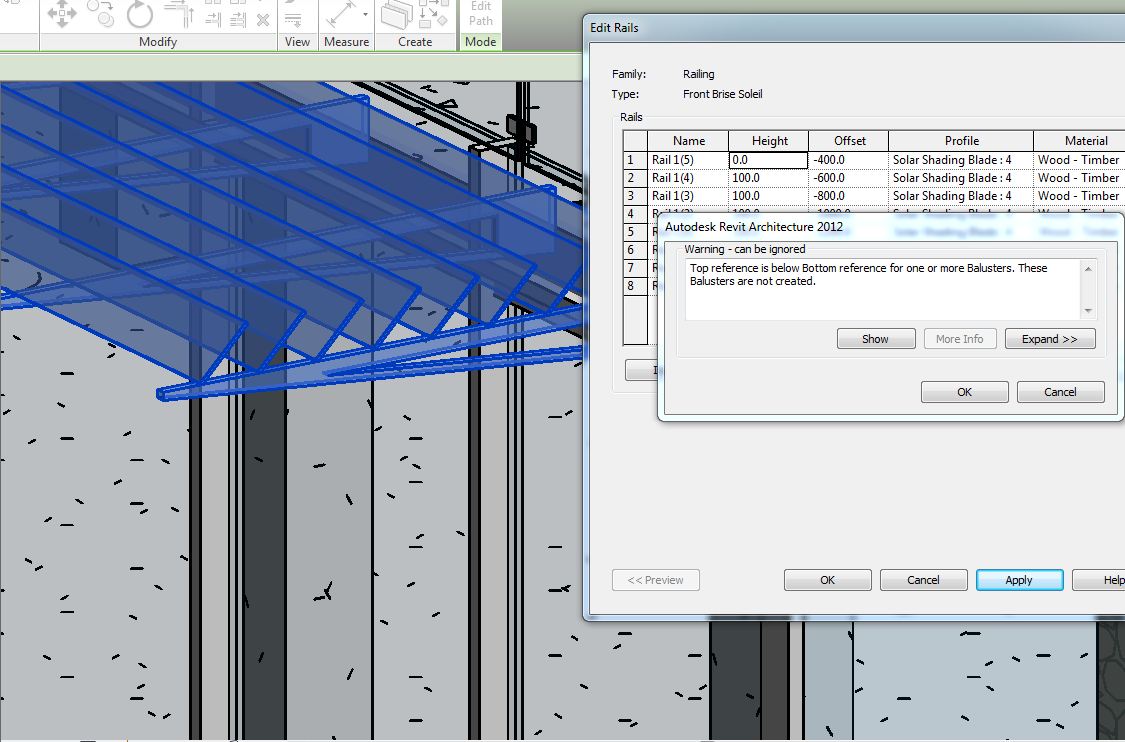The image size is (1125, 742).
Task: Click Apply in the Edit Rails dialog
Action: pyautogui.click(x=1018, y=580)
